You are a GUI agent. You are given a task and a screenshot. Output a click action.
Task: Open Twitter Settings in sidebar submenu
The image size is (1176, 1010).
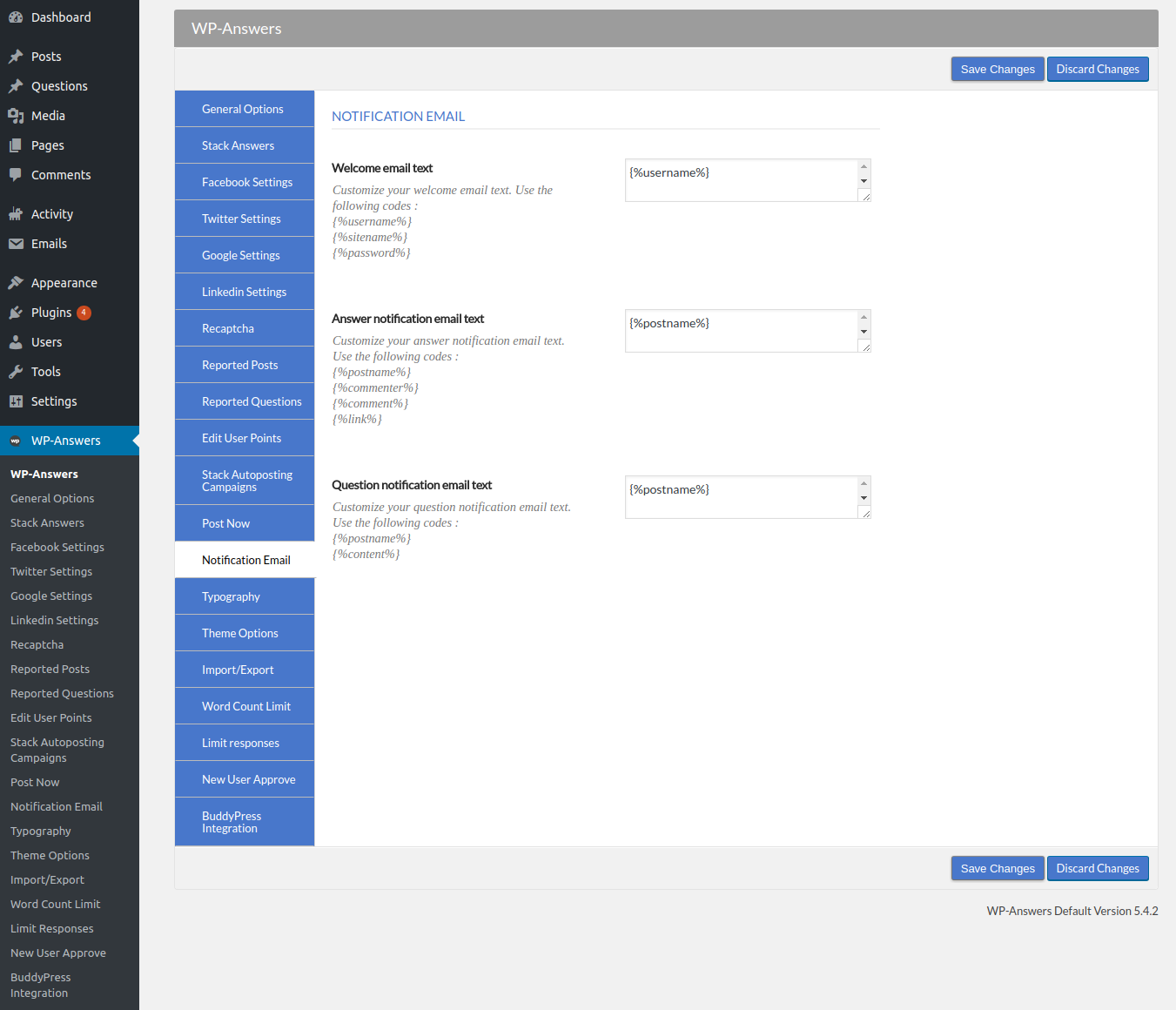pyautogui.click(x=51, y=572)
